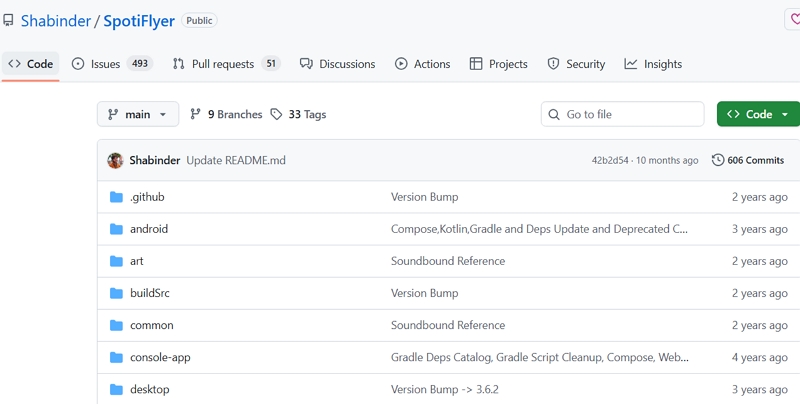The width and height of the screenshot is (800, 404).
Task: Open the Shabinder commit author link
Action: coord(155,160)
